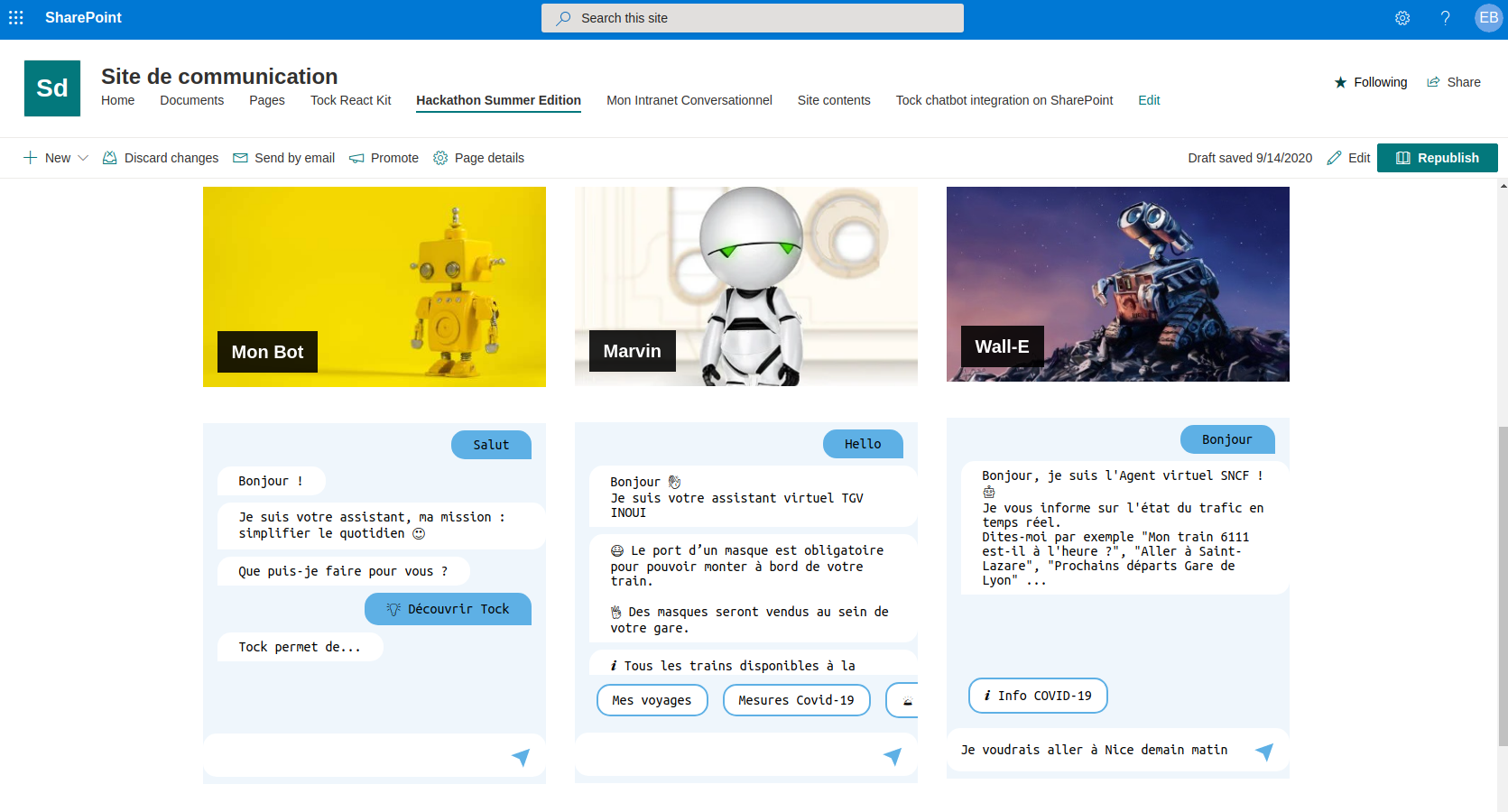Open the app launcher waffle icon

tap(15, 17)
